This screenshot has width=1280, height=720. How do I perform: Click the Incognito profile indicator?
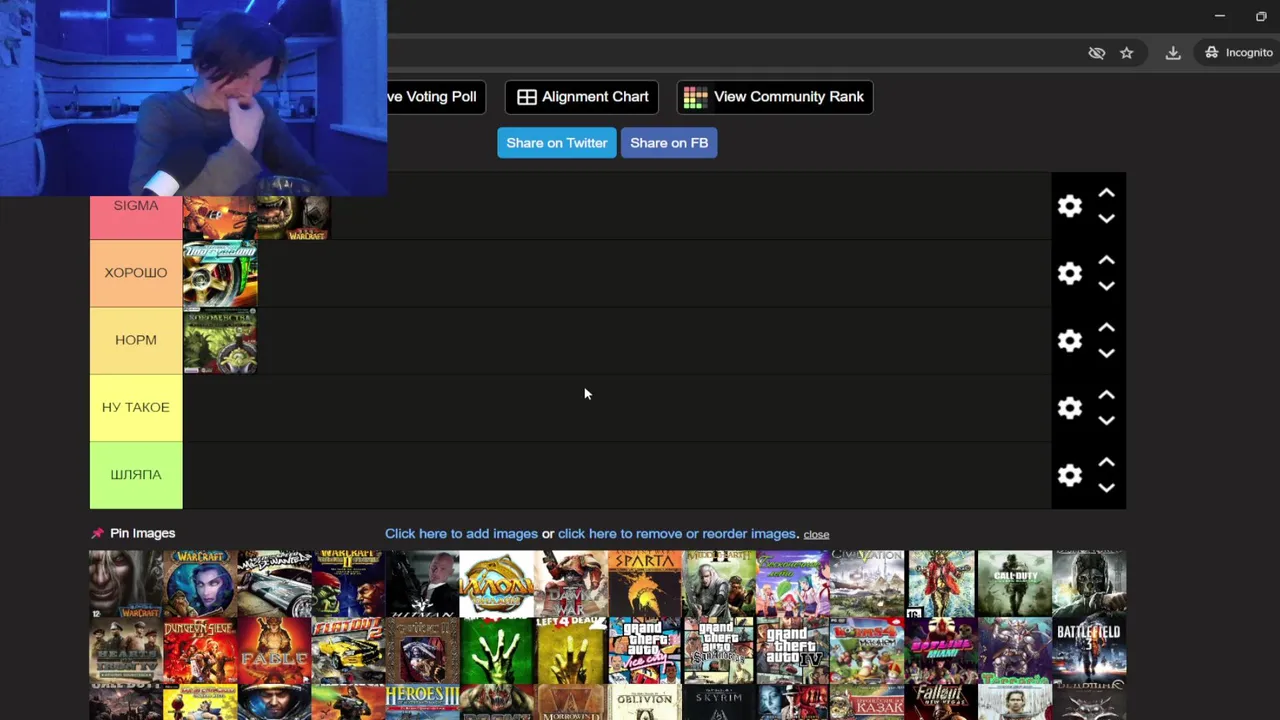(x=1239, y=53)
